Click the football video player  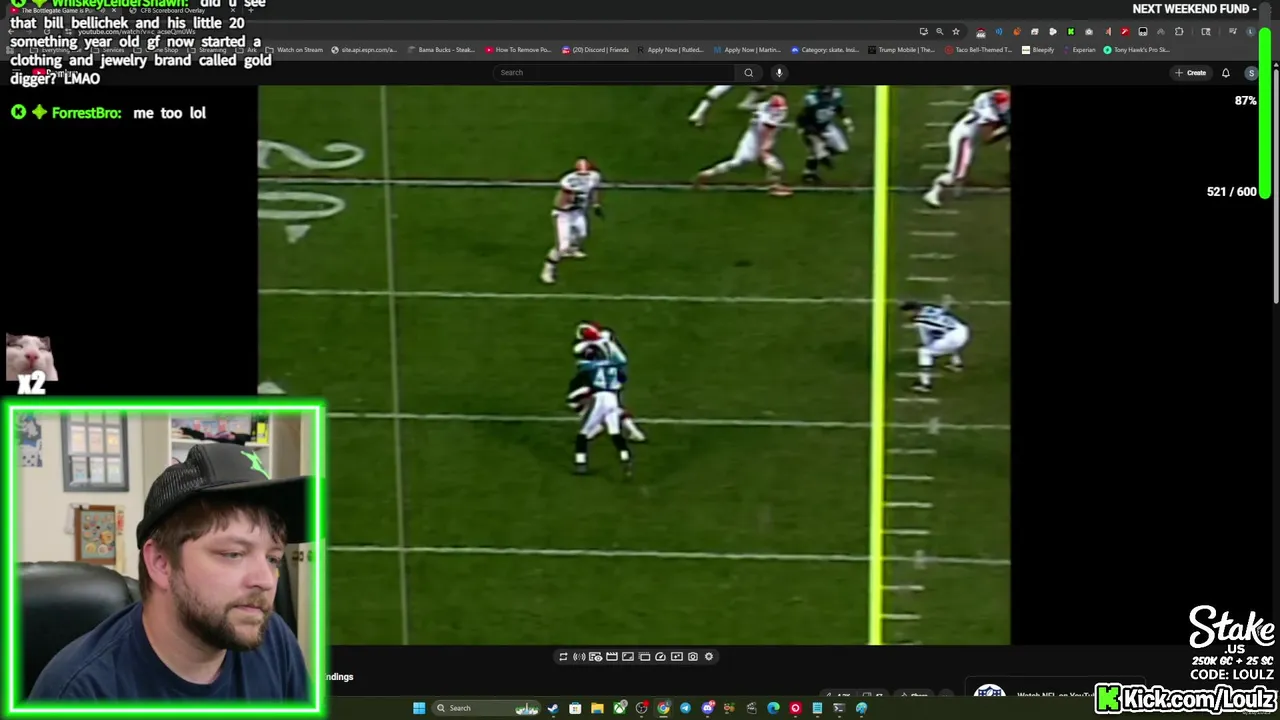(634, 365)
